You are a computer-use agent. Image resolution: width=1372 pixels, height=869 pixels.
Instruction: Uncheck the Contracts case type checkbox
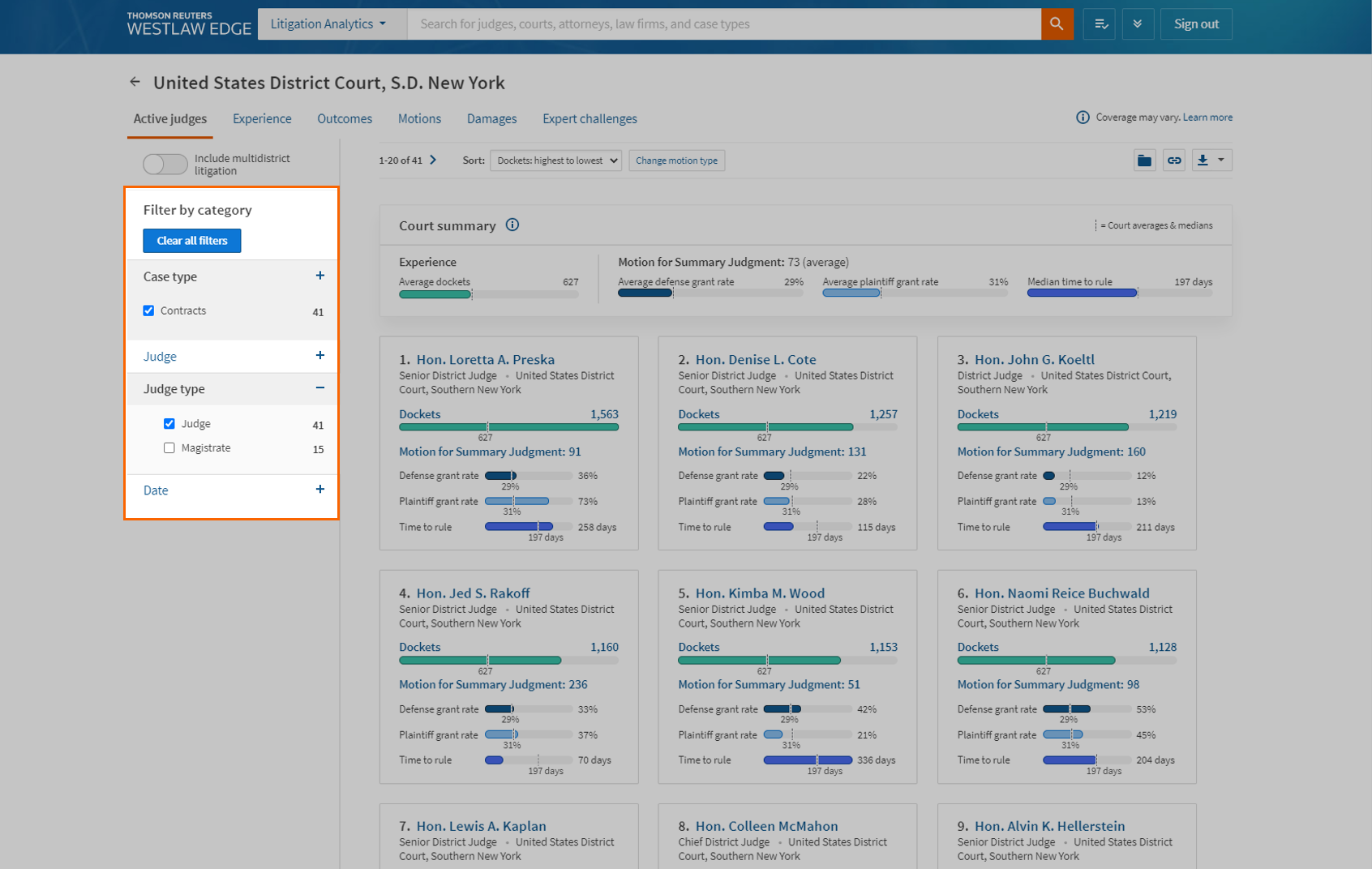coord(148,310)
